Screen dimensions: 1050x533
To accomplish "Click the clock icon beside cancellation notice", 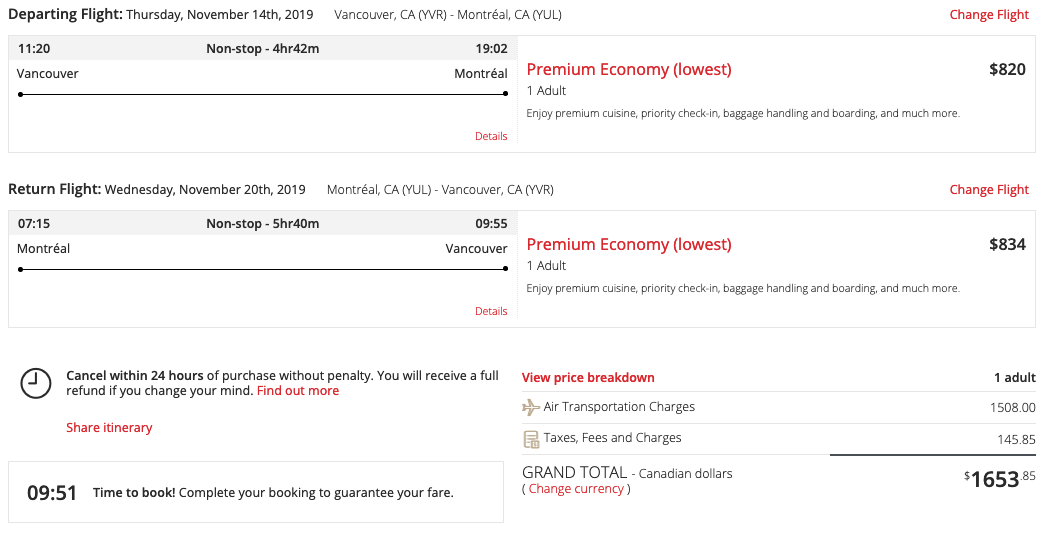I will tap(36, 383).
